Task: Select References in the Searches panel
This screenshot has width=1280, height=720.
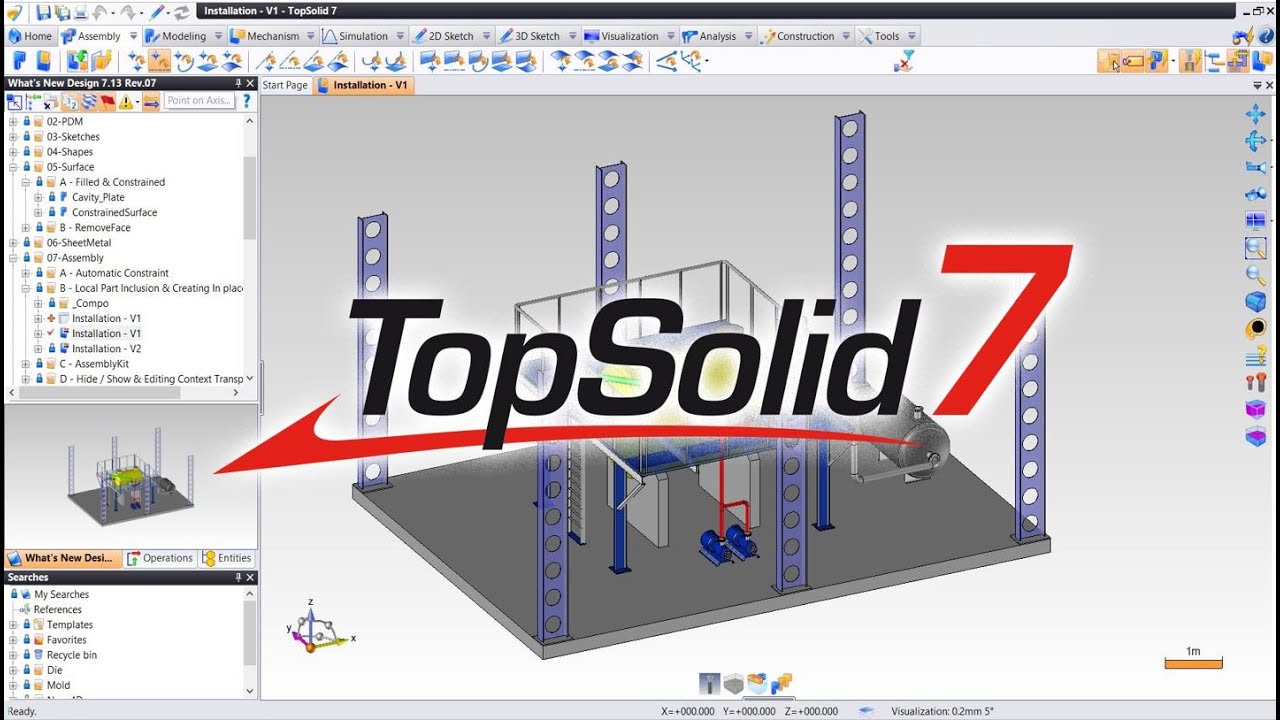Action: click(x=57, y=610)
